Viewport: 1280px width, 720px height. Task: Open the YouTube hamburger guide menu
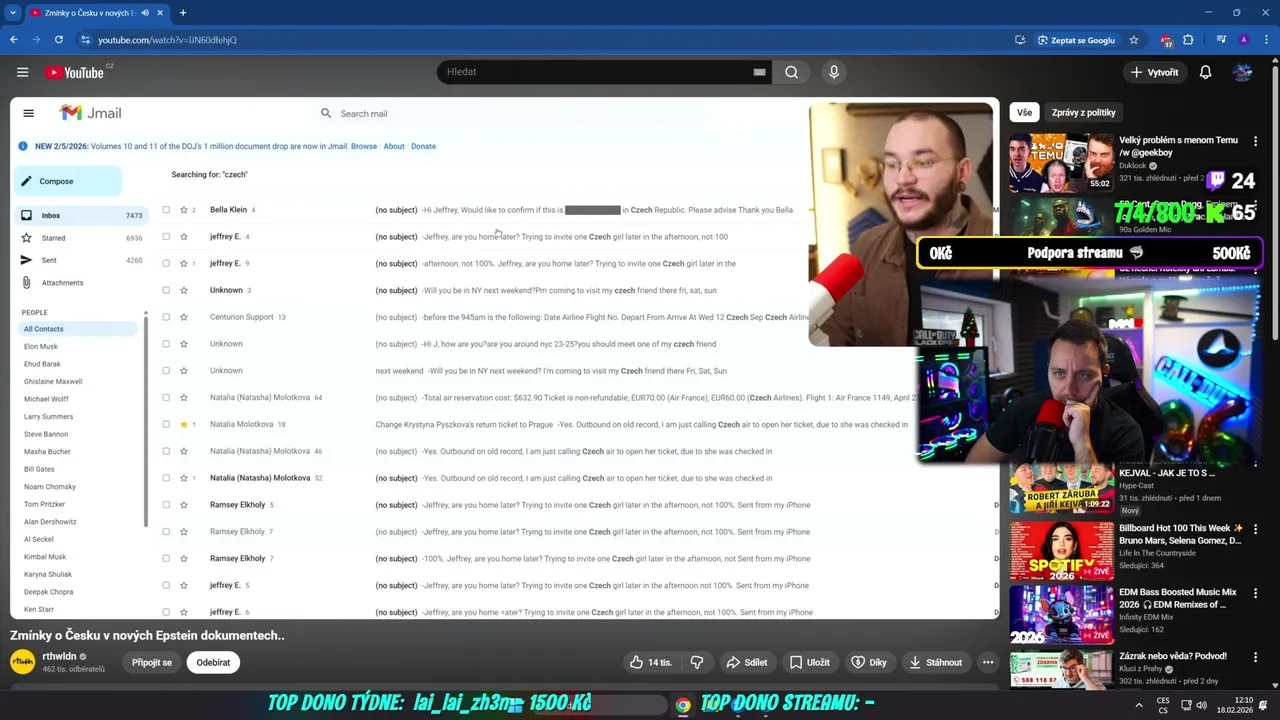(x=22, y=72)
